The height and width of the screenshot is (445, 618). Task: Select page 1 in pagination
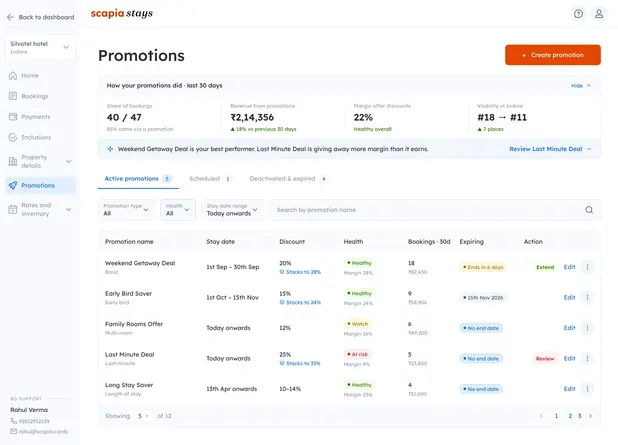pyautogui.click(x=556, y=416)
